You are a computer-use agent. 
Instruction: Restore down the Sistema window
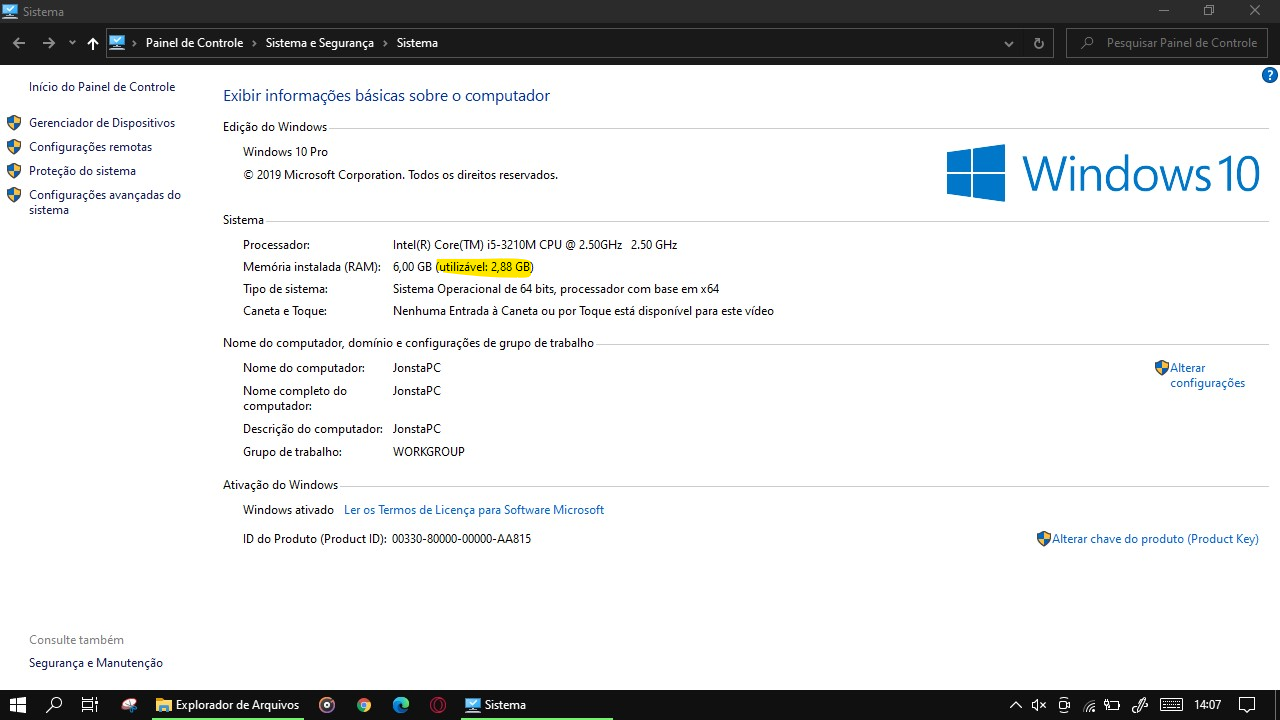click(1209, 11)
